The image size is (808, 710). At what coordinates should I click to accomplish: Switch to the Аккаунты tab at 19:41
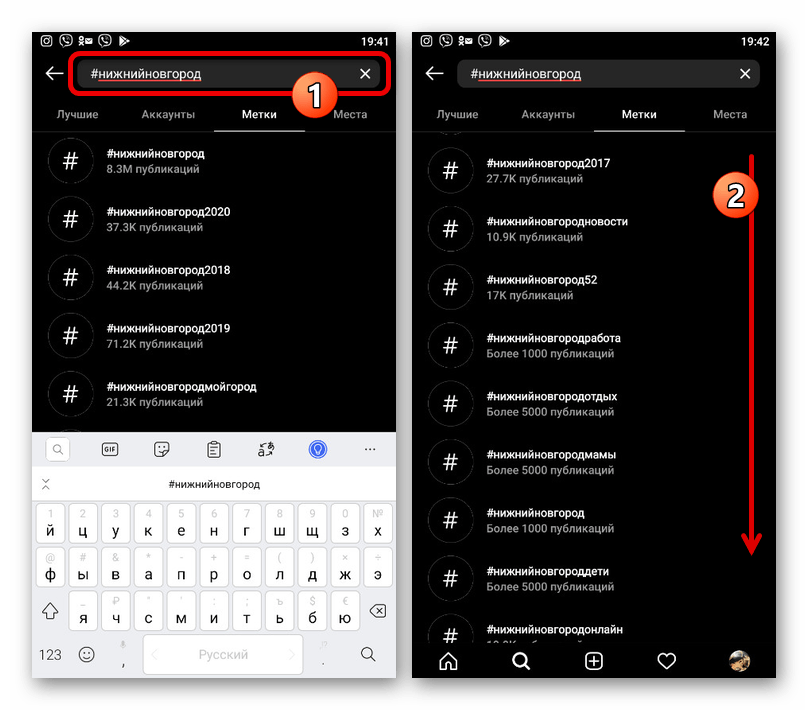click(168, 114)
